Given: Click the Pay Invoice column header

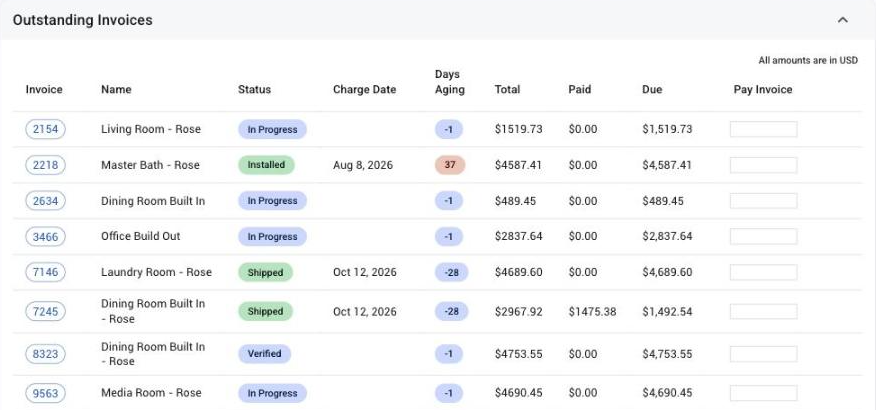Looking at the screenshot, I should pyautogui.click(x=763, y=89).
